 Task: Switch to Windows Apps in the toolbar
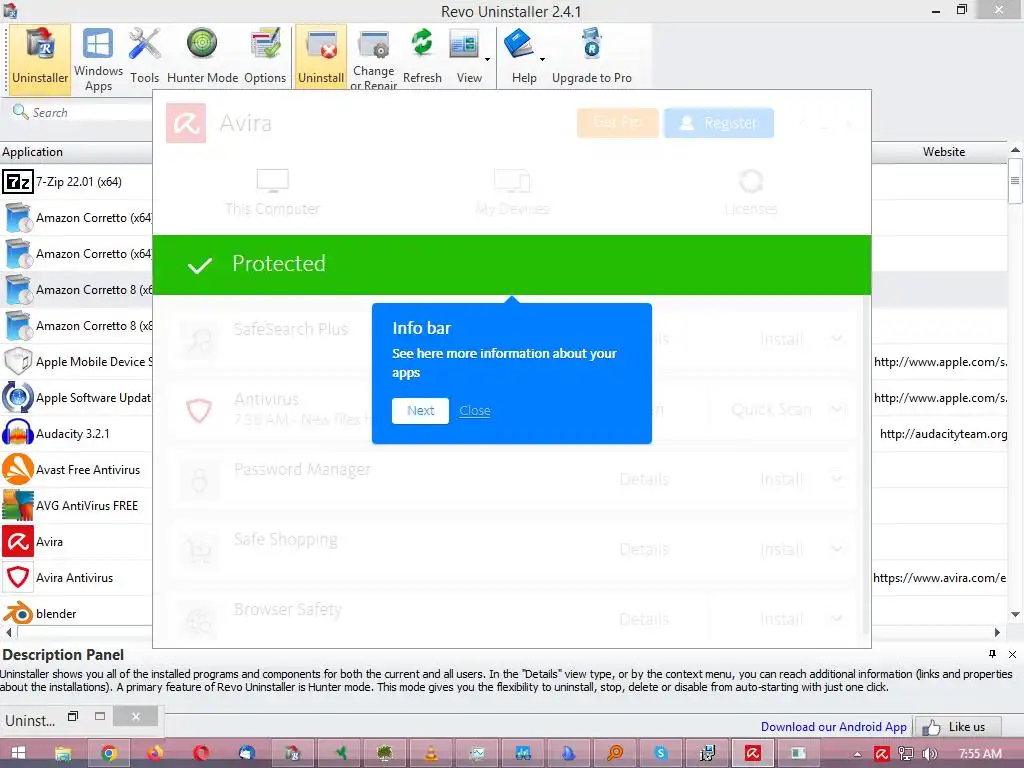tap(98, 59)
